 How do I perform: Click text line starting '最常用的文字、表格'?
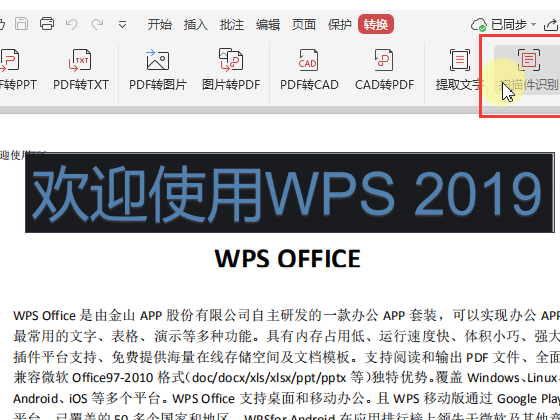286,336
